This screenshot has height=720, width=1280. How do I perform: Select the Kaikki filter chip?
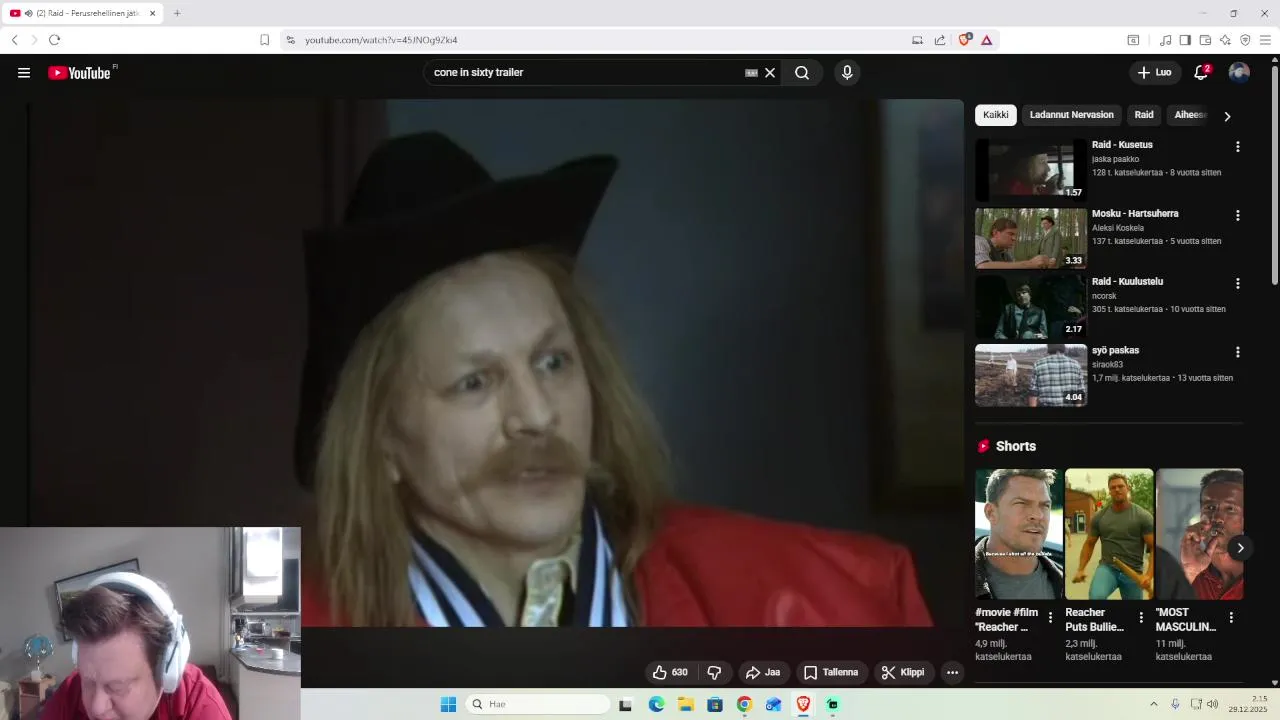pyautogui.click(x=996, y=115)
